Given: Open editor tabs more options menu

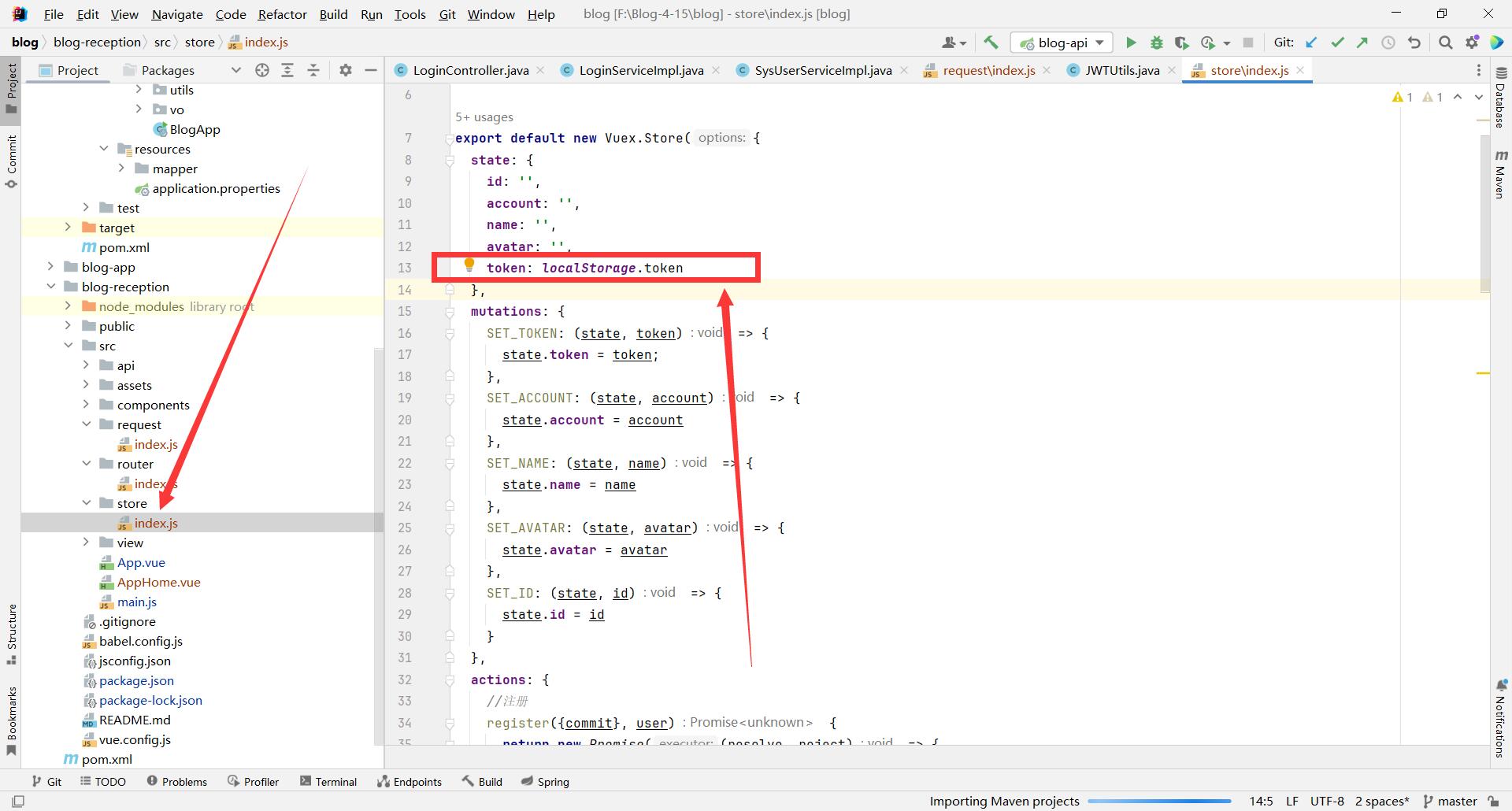Looking at the screenshot, I should (x=1478, y=70).
